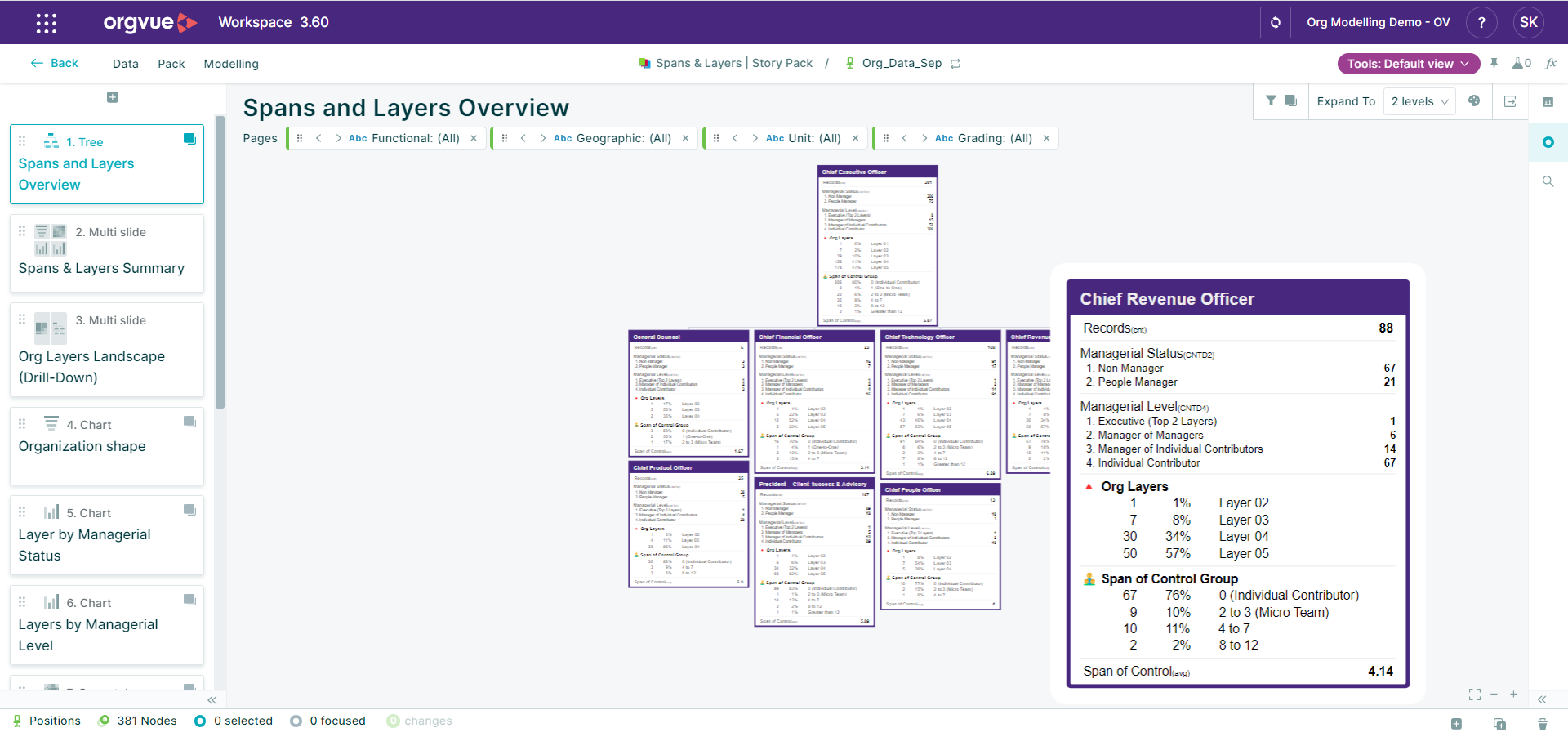Click the export arrow icon
1568x737 pixels.
tap(1510, 101)
